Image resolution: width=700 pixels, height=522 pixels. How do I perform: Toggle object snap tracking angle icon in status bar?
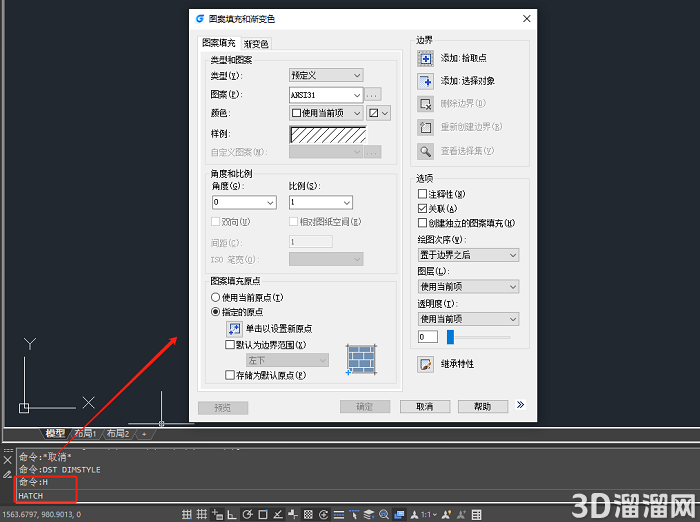pyautogui.click(x=278, y=514)
